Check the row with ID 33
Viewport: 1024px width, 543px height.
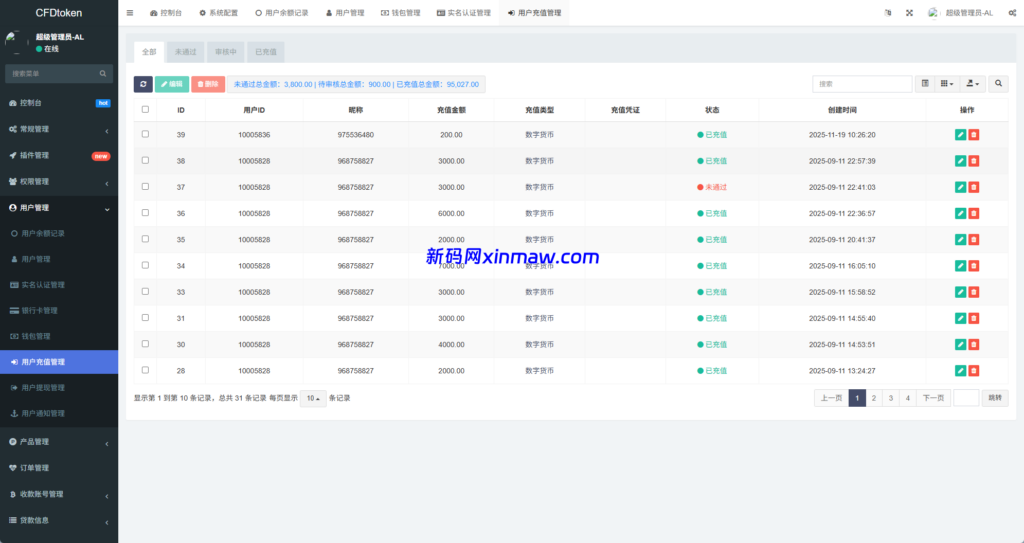pos(145,291)
